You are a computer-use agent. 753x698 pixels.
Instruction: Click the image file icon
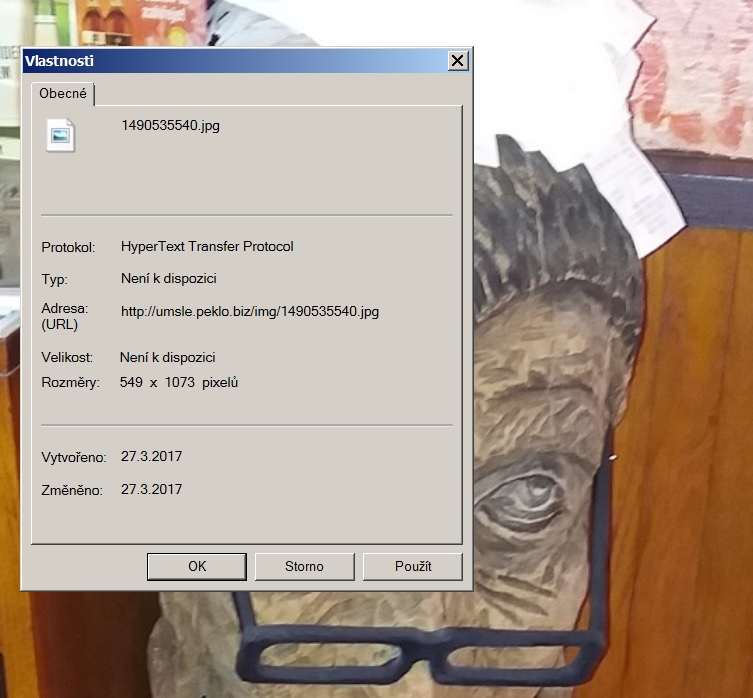click(x=61, y=135)
